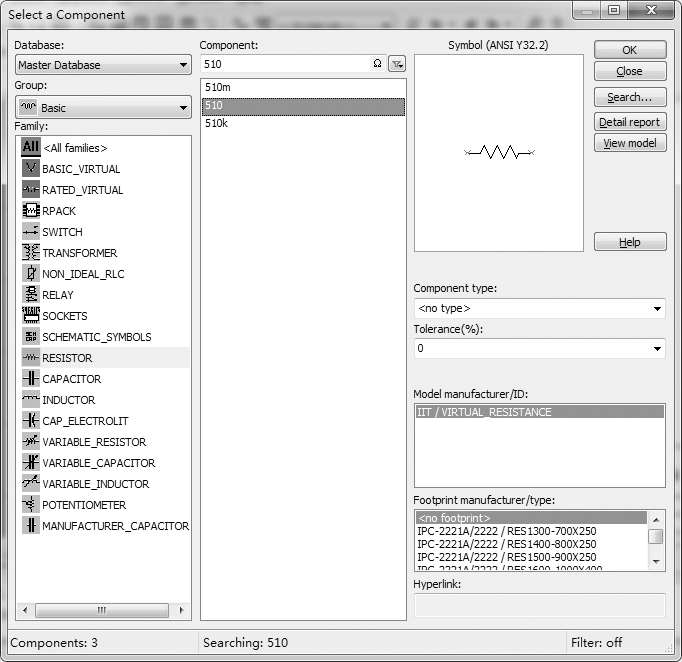Pick the INDUCTOR family icon
The image size is (682, 662).
pos(31,400)
